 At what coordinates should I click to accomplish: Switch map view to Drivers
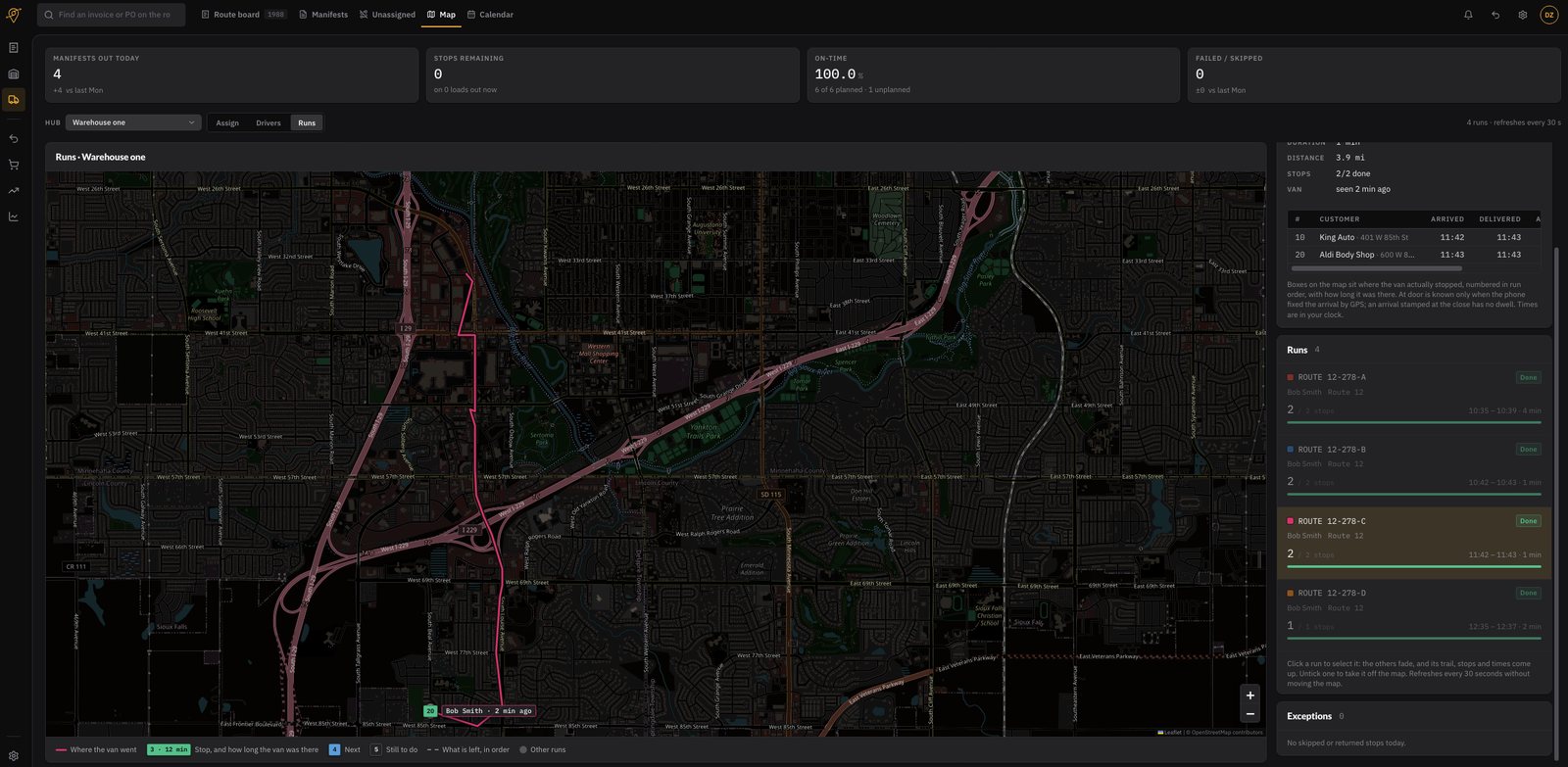pos(269,122)
